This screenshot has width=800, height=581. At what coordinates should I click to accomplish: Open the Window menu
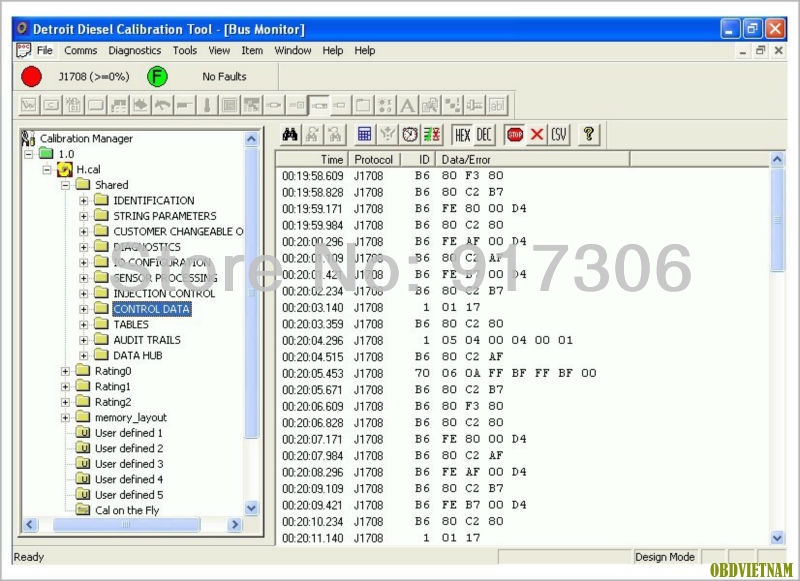click(293, 50)
